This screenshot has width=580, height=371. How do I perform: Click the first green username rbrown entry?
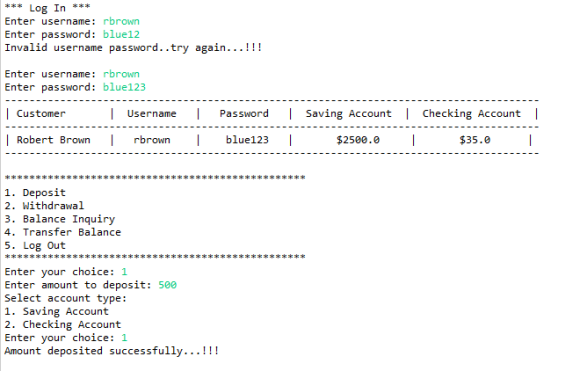[121, 21]
